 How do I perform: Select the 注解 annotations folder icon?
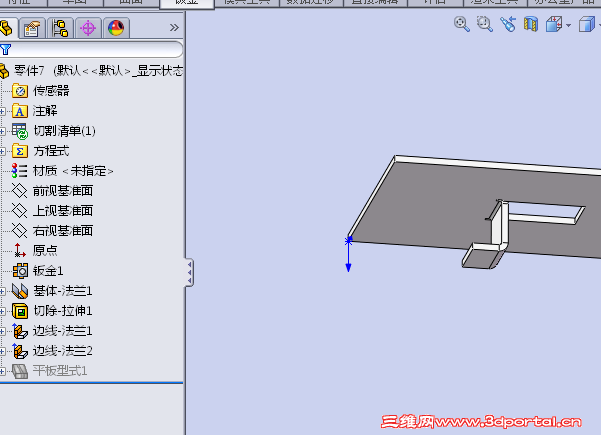(20, 111)
